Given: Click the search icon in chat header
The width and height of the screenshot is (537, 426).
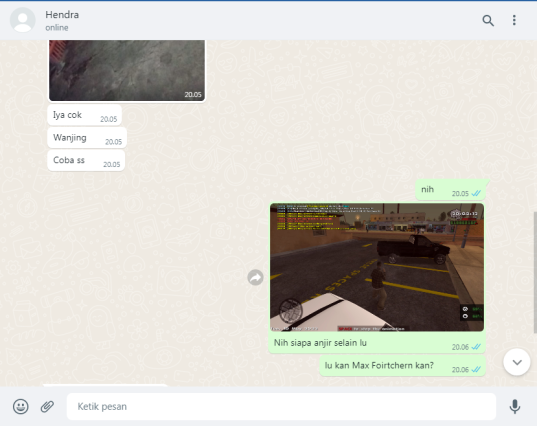Looking at the screenshot, I should [488, 20].
